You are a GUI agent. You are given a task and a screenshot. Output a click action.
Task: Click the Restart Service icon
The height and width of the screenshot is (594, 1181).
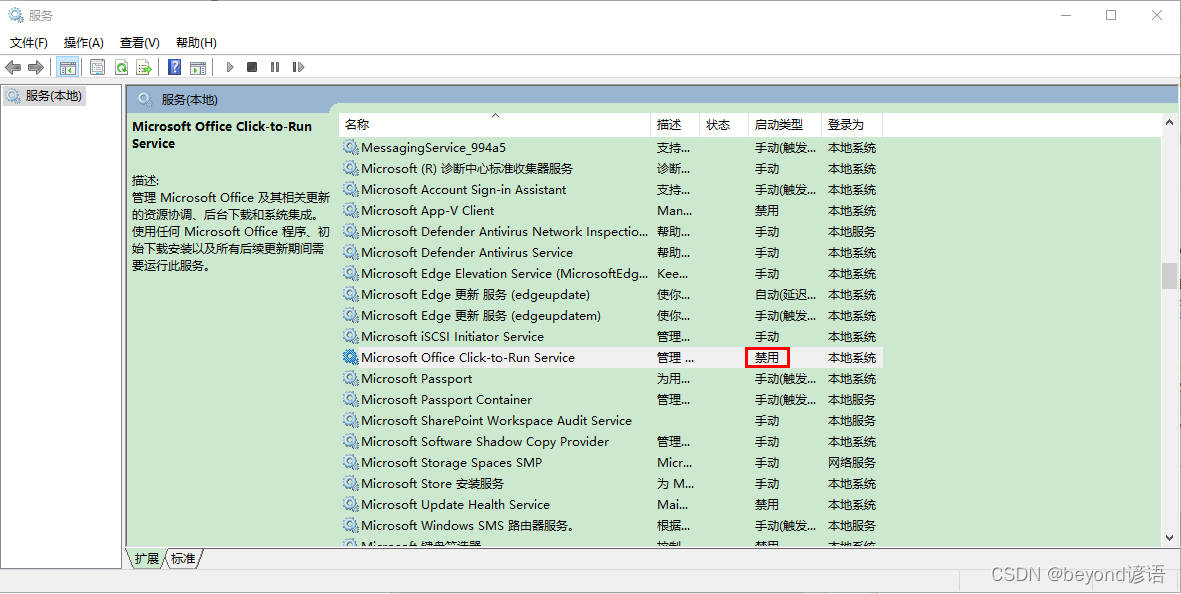[298, 67]
